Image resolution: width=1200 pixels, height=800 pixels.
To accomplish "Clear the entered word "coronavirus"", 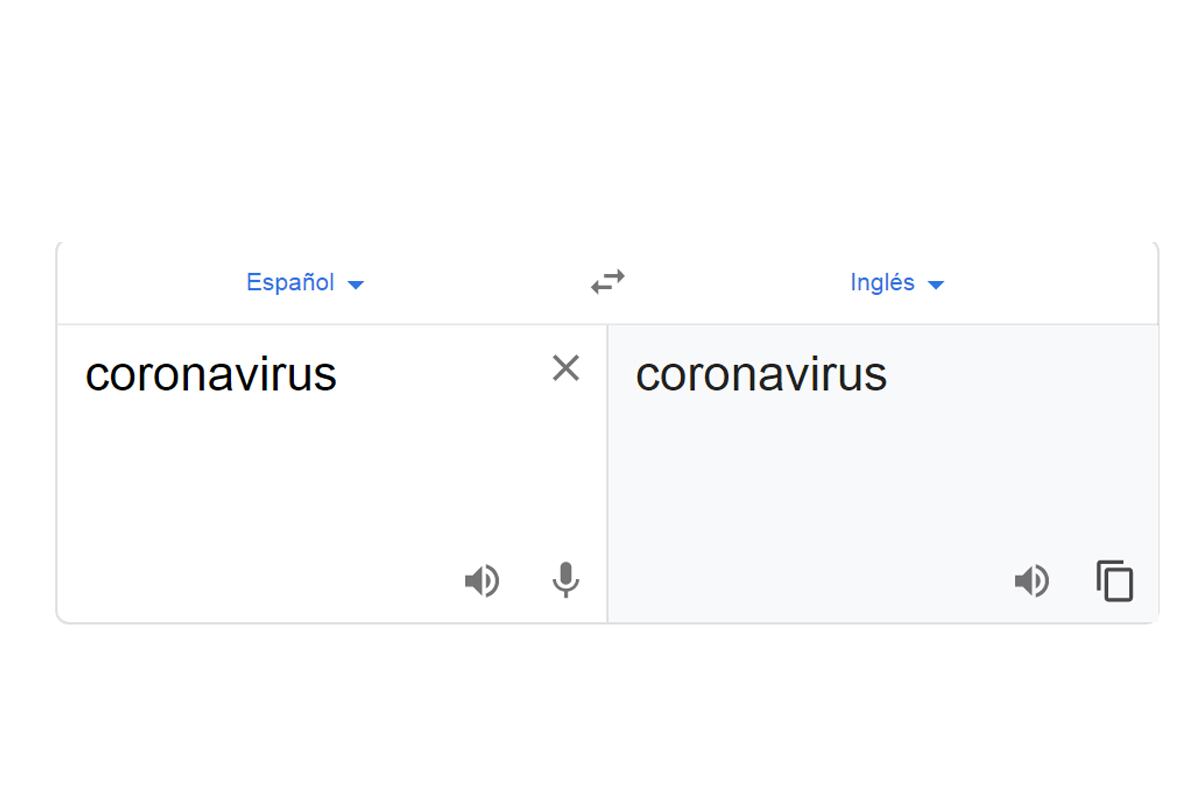I will tap(566, 368).
